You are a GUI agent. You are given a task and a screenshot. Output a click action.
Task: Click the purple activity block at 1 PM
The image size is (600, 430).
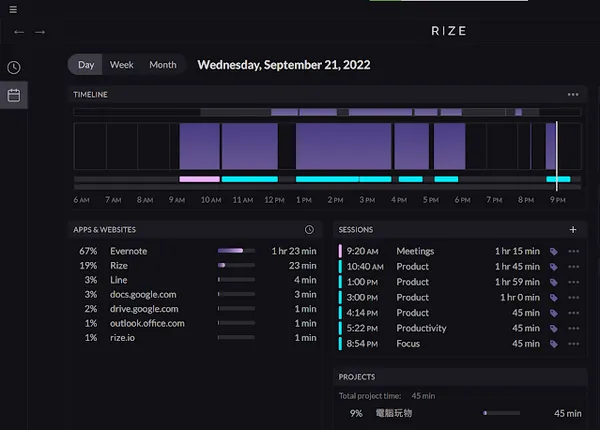(344, 146)
